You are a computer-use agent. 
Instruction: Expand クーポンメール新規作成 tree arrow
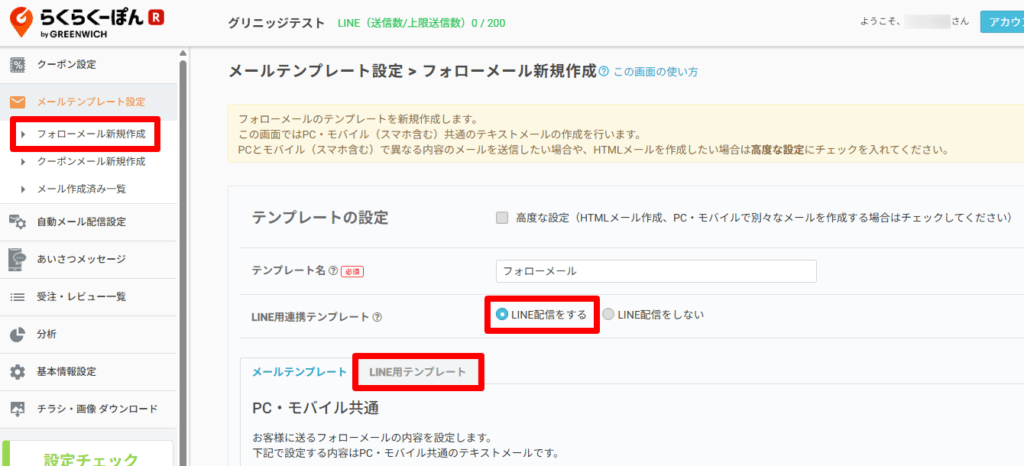coord(24,161)
